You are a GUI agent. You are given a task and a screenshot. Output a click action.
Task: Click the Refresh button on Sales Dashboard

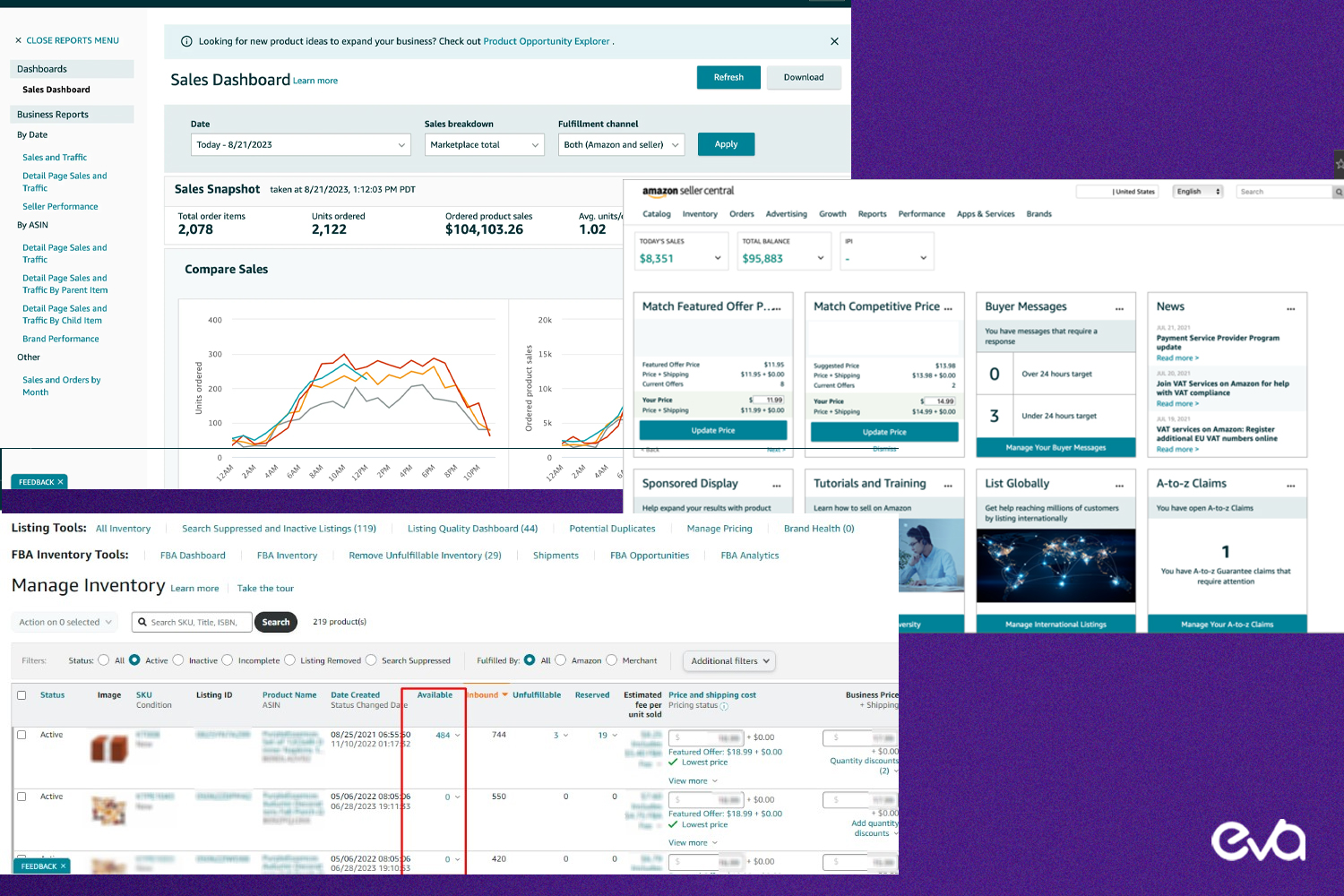[x=728, y=77]
